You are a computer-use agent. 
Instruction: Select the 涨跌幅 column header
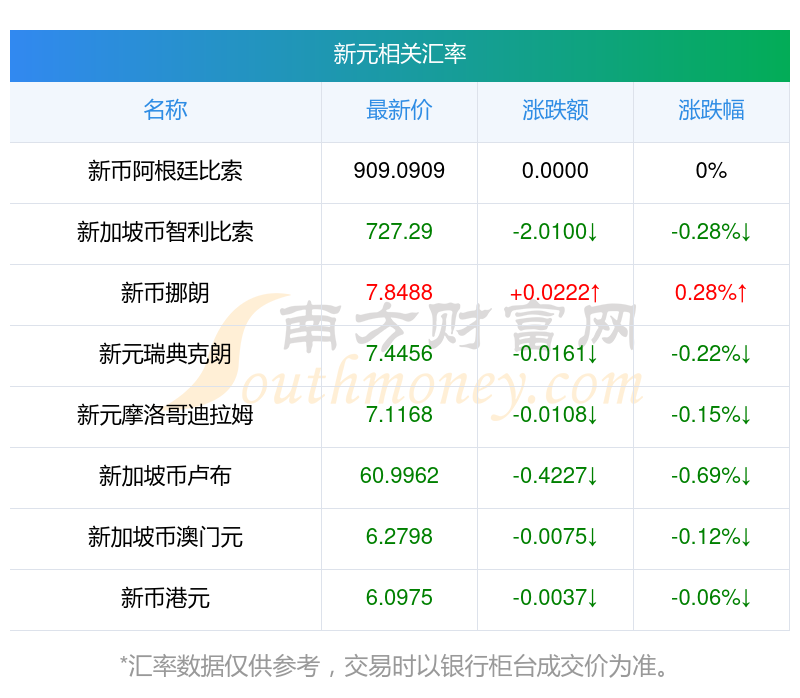click(x=711, y=110)
